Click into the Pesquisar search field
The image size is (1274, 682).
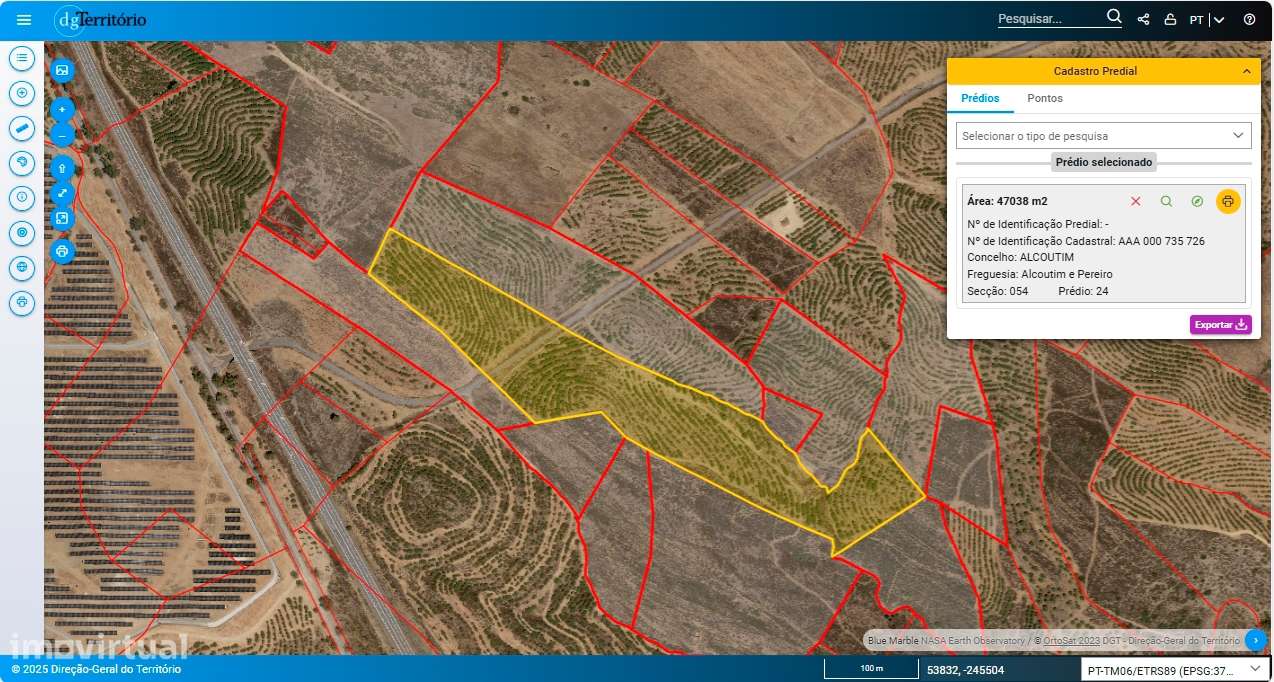(x=1049, y=19)
